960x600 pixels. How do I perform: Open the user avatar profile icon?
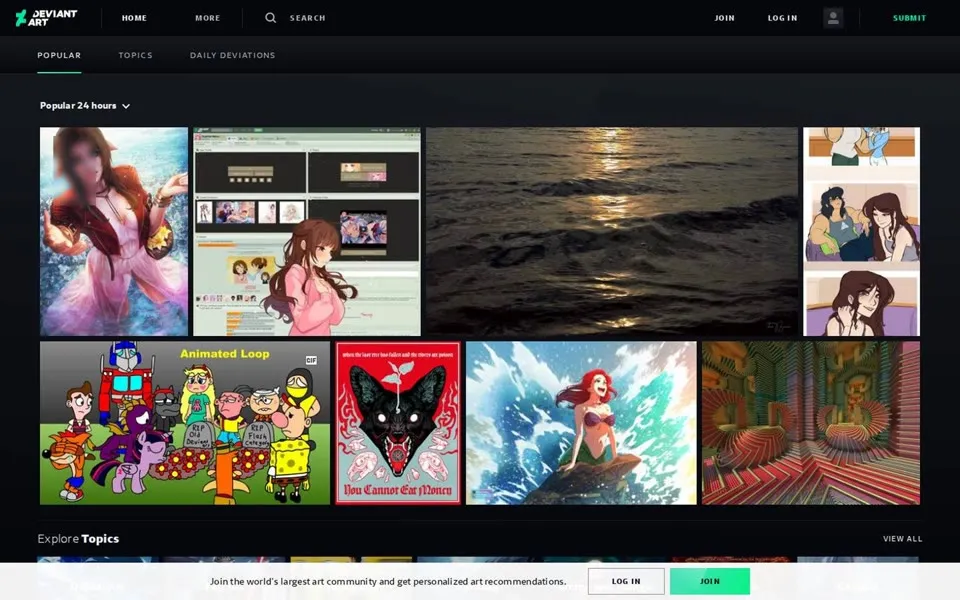coord(833,18)
